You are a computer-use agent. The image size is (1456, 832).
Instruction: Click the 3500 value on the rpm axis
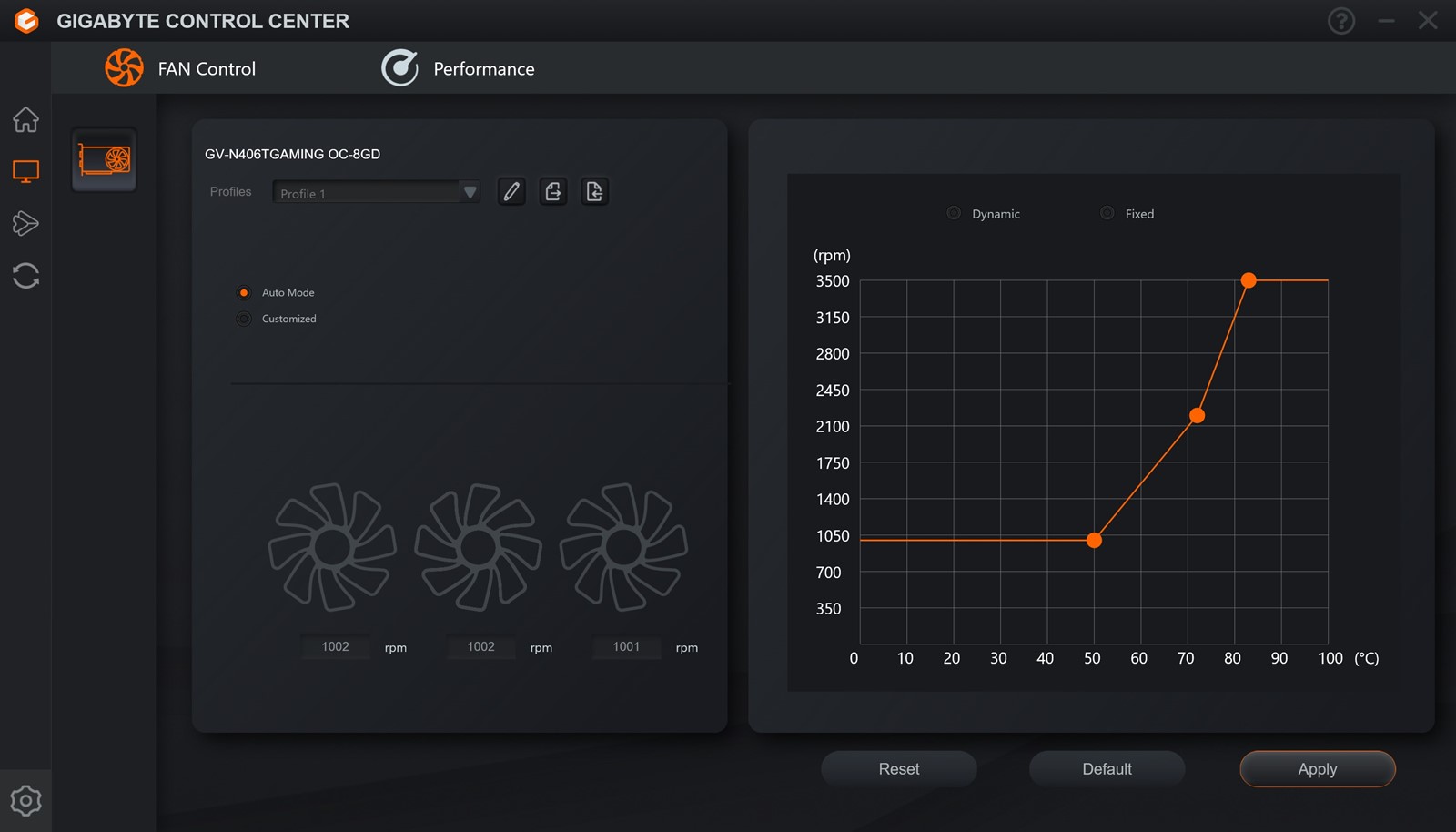(833, 281)
